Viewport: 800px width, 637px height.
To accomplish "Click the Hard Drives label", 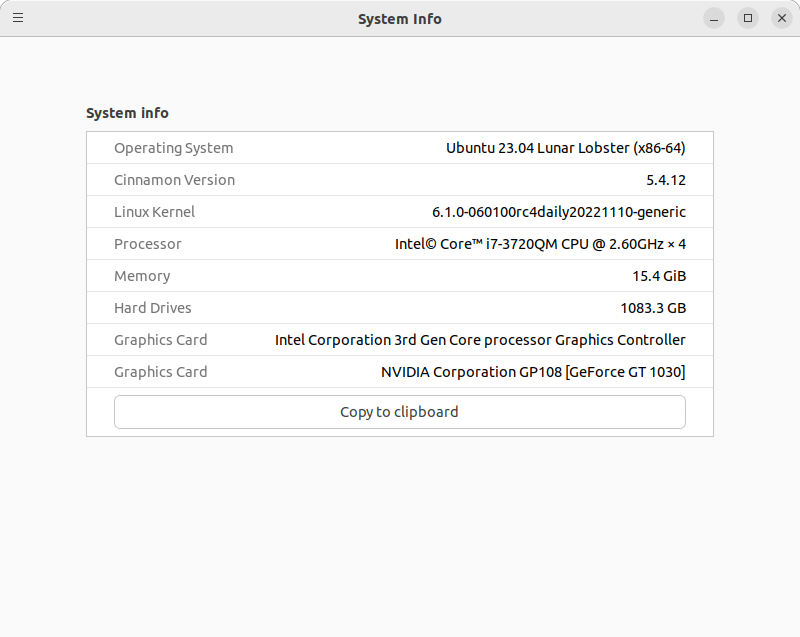I will (x=153, y=308).
